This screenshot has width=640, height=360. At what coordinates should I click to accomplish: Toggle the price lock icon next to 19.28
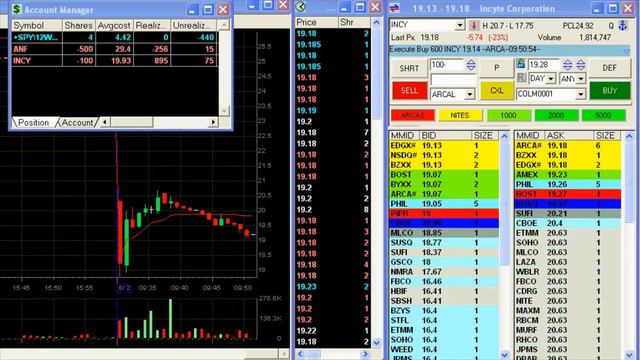520,64
